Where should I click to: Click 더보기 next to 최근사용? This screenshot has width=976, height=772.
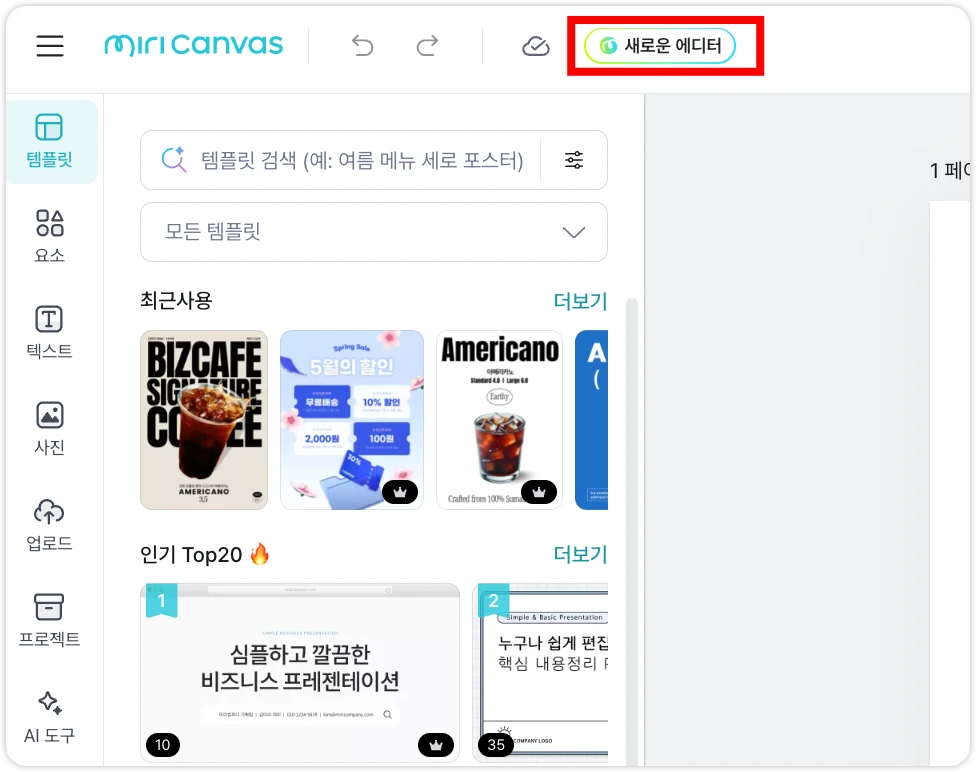point(580,301)
